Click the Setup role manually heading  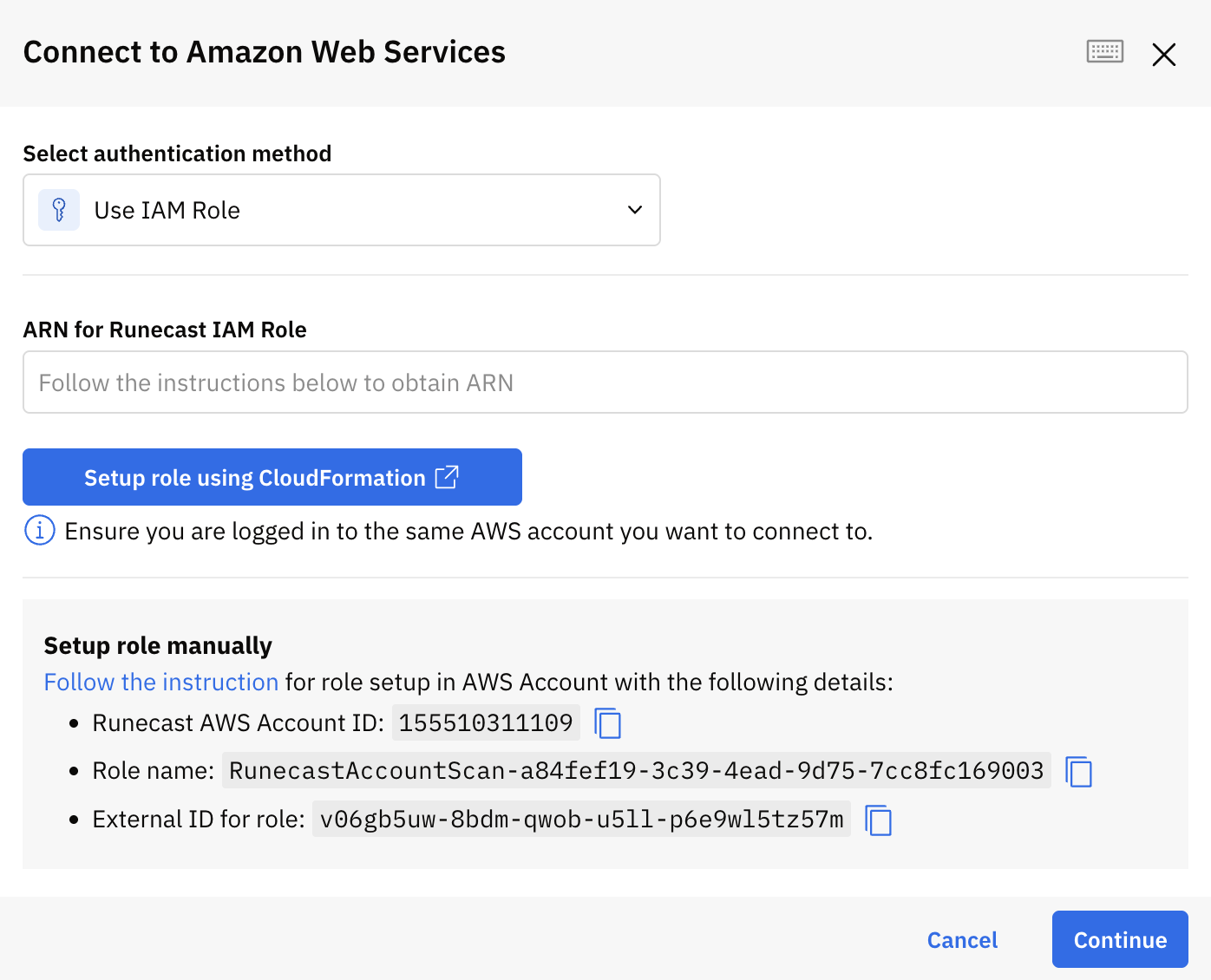tap(158, 646)
